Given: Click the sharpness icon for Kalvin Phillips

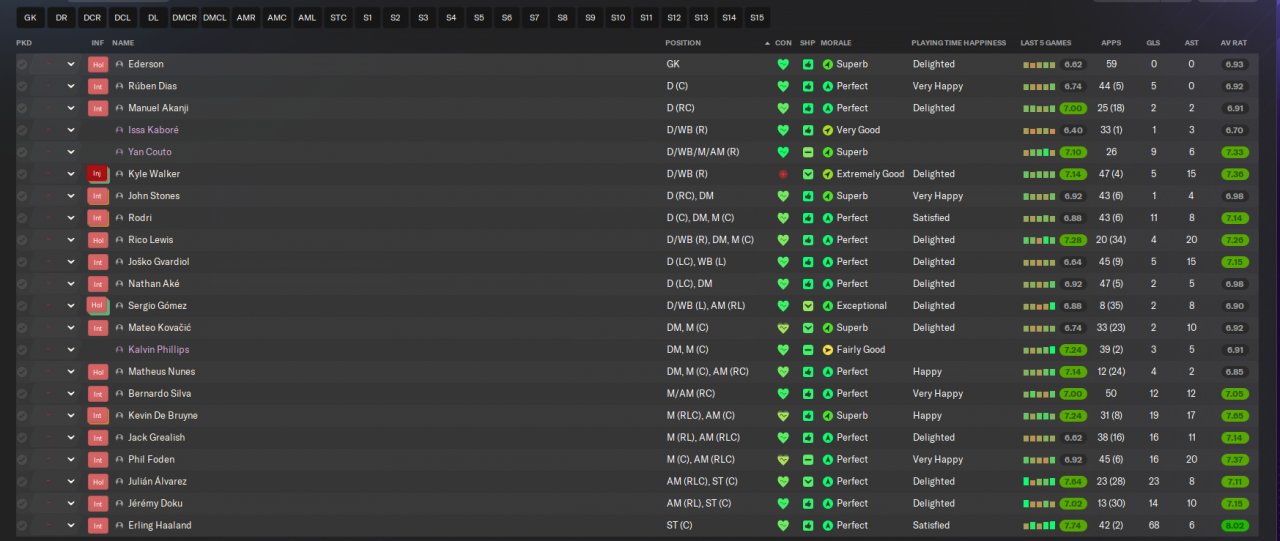Looking at the screenshot, I should pos(808,350).
